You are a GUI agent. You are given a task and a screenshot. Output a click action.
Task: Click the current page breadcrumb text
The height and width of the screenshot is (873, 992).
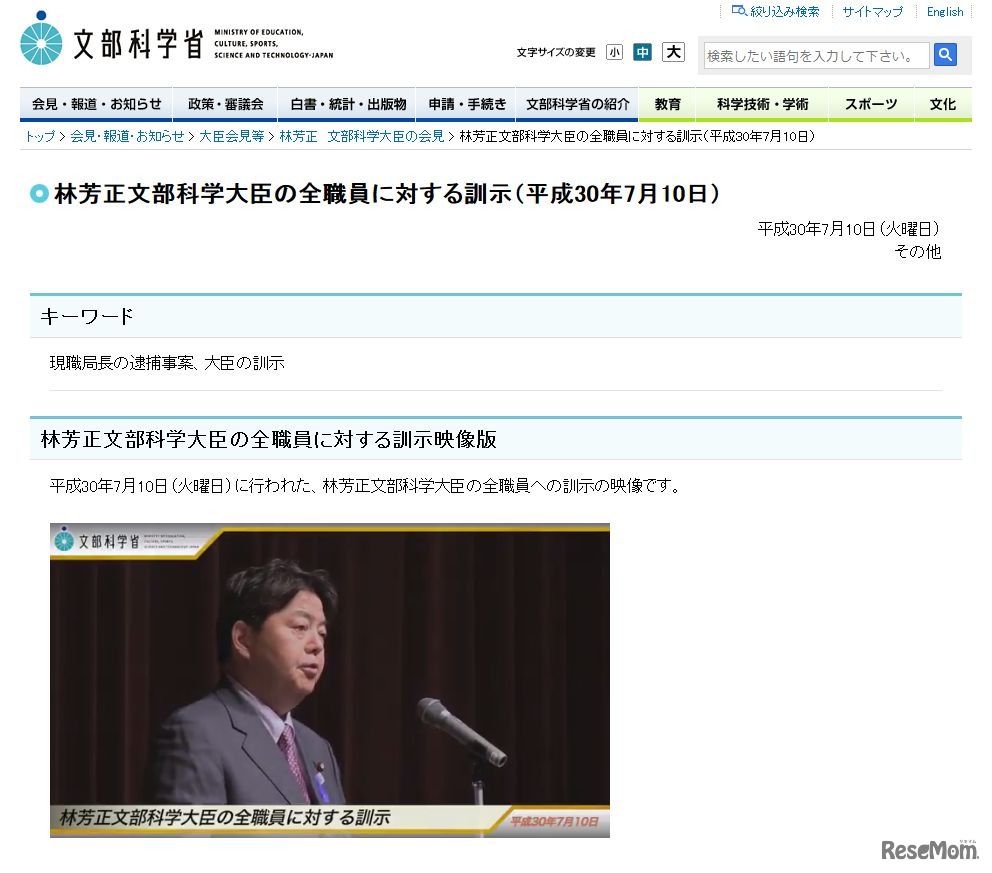637,136
